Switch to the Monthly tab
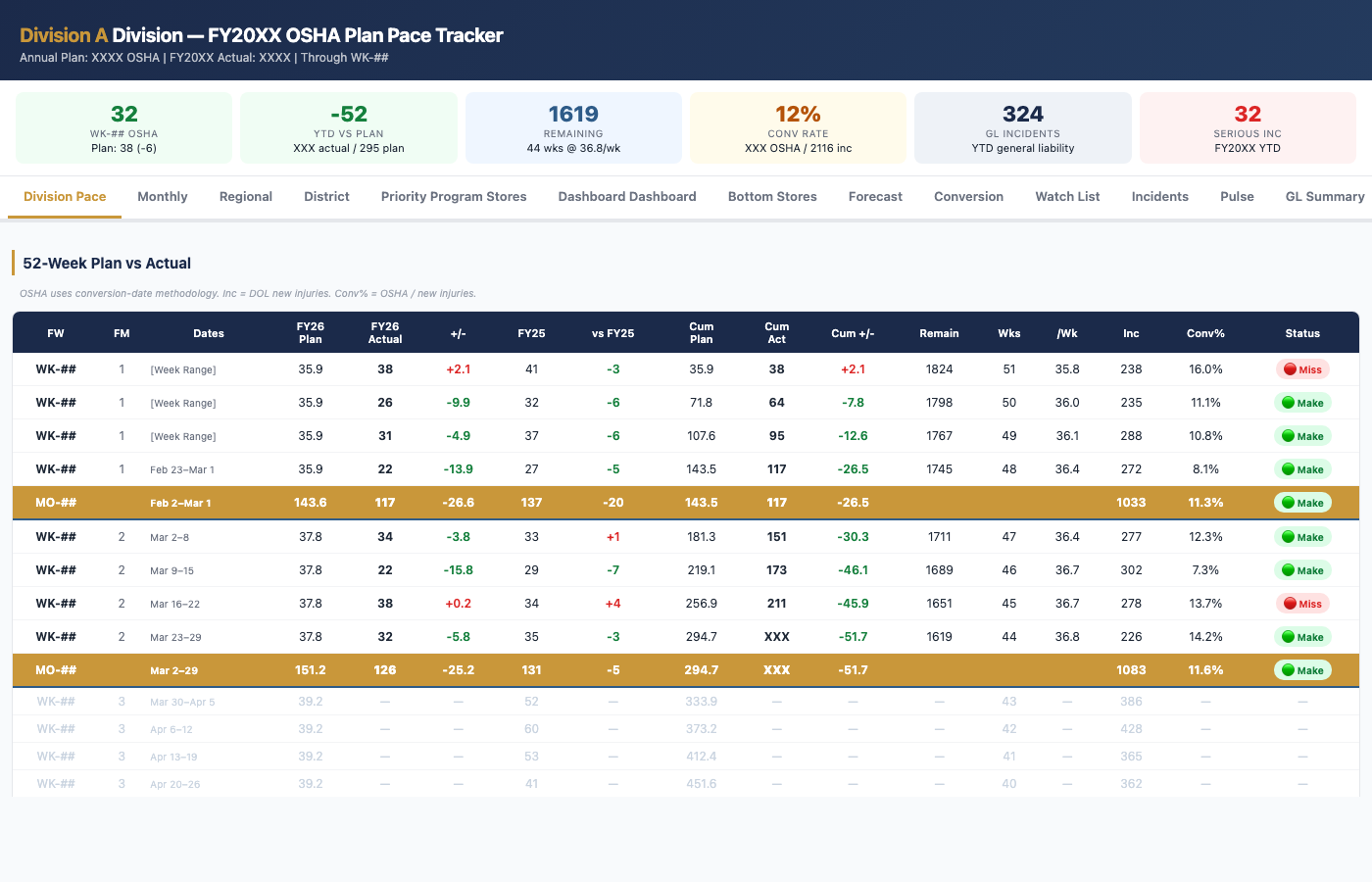1372x882 pixels. pyautogui.click(x=162, y=196)
